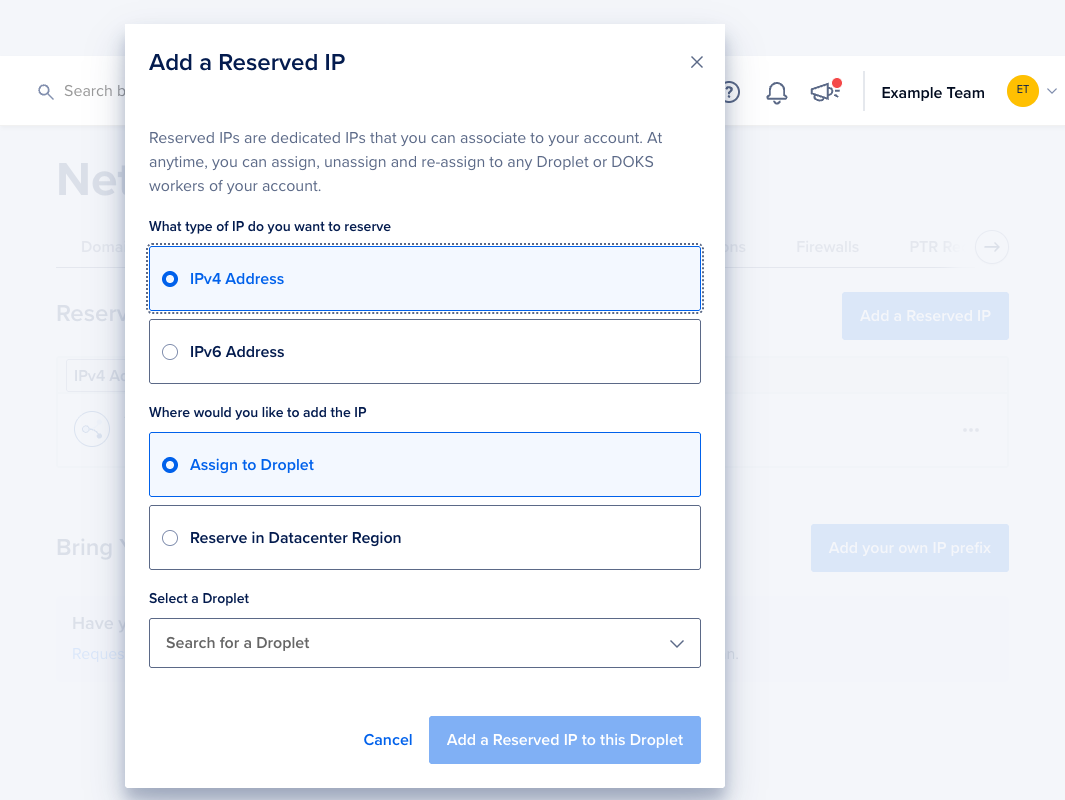Click background Add a Reserved IP button
Image resolution: width=1065 pixels, height=800 pixels.
click(x=925, y=316)
